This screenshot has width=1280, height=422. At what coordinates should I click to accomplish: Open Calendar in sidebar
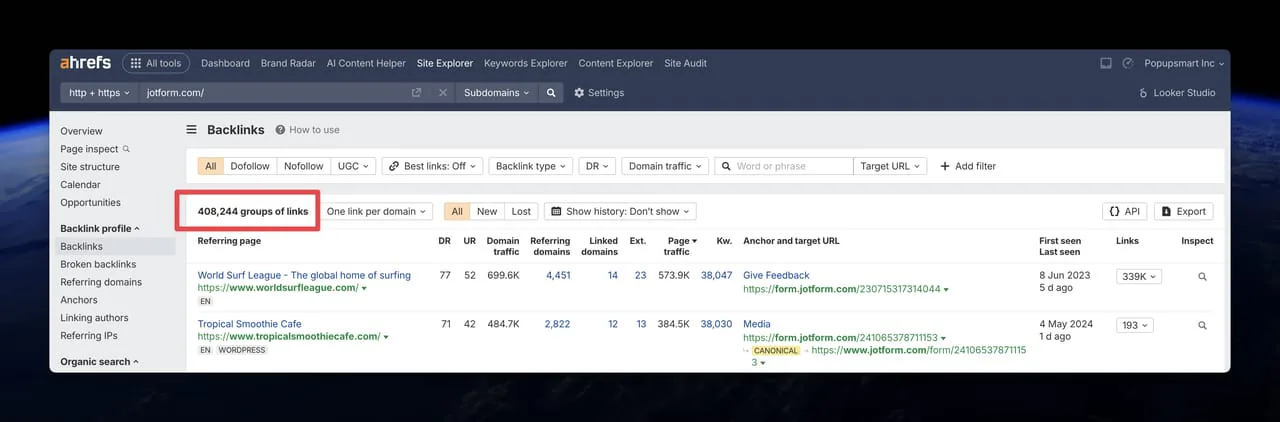coord(80,185)
